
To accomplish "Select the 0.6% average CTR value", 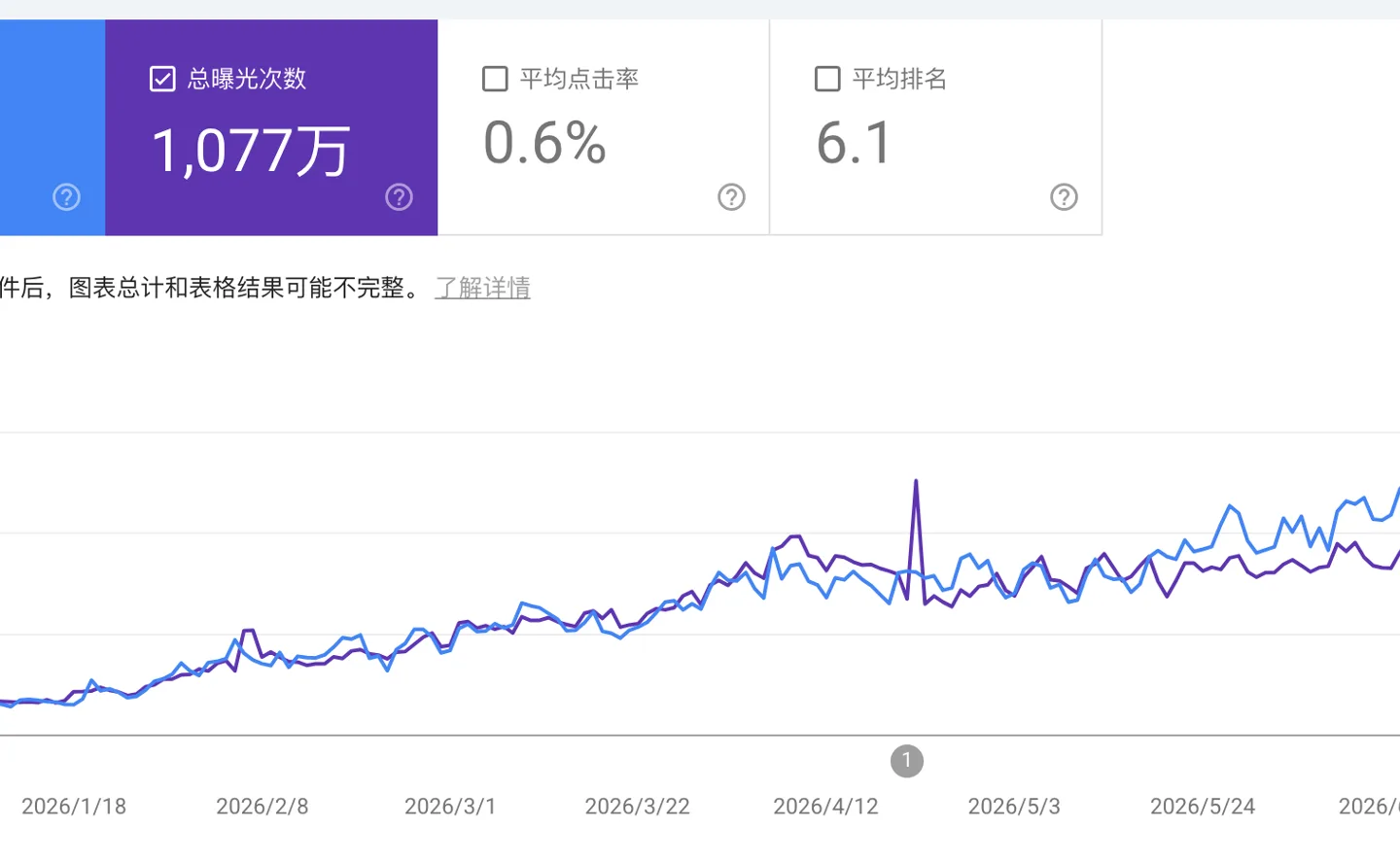I will pyautogui.click(x=544, y=143).
